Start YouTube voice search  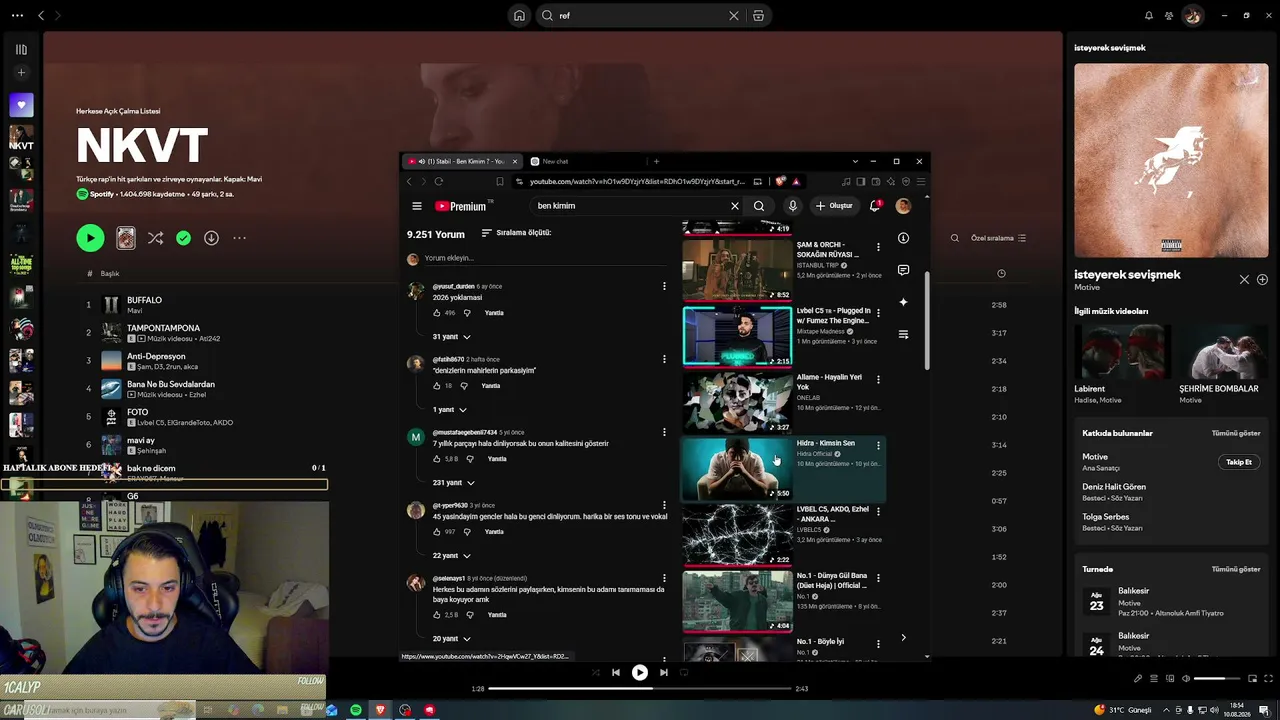coord(792,206)
